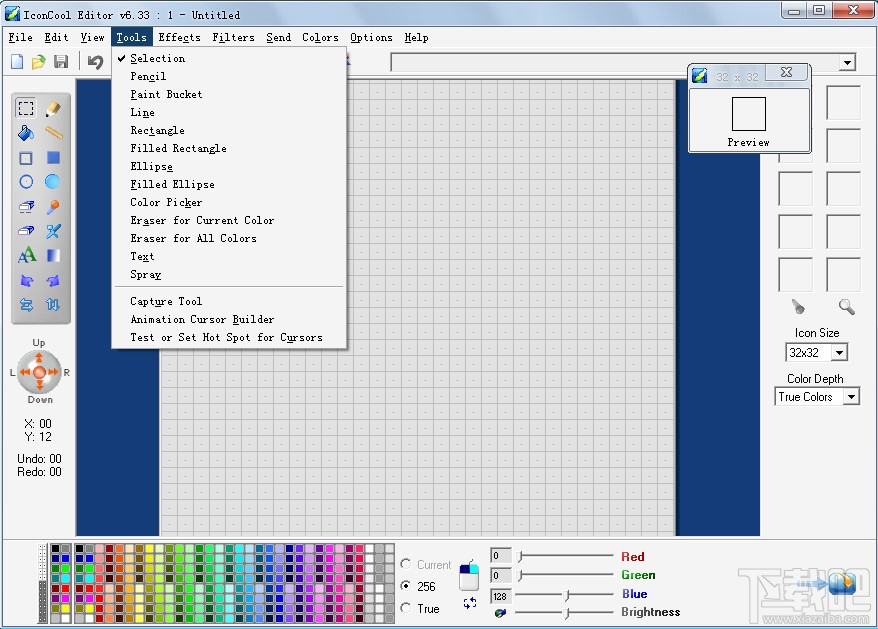878x629 pixels.
Task: Click the Undo arrow in the toolbar
Action: pos(94,60)
